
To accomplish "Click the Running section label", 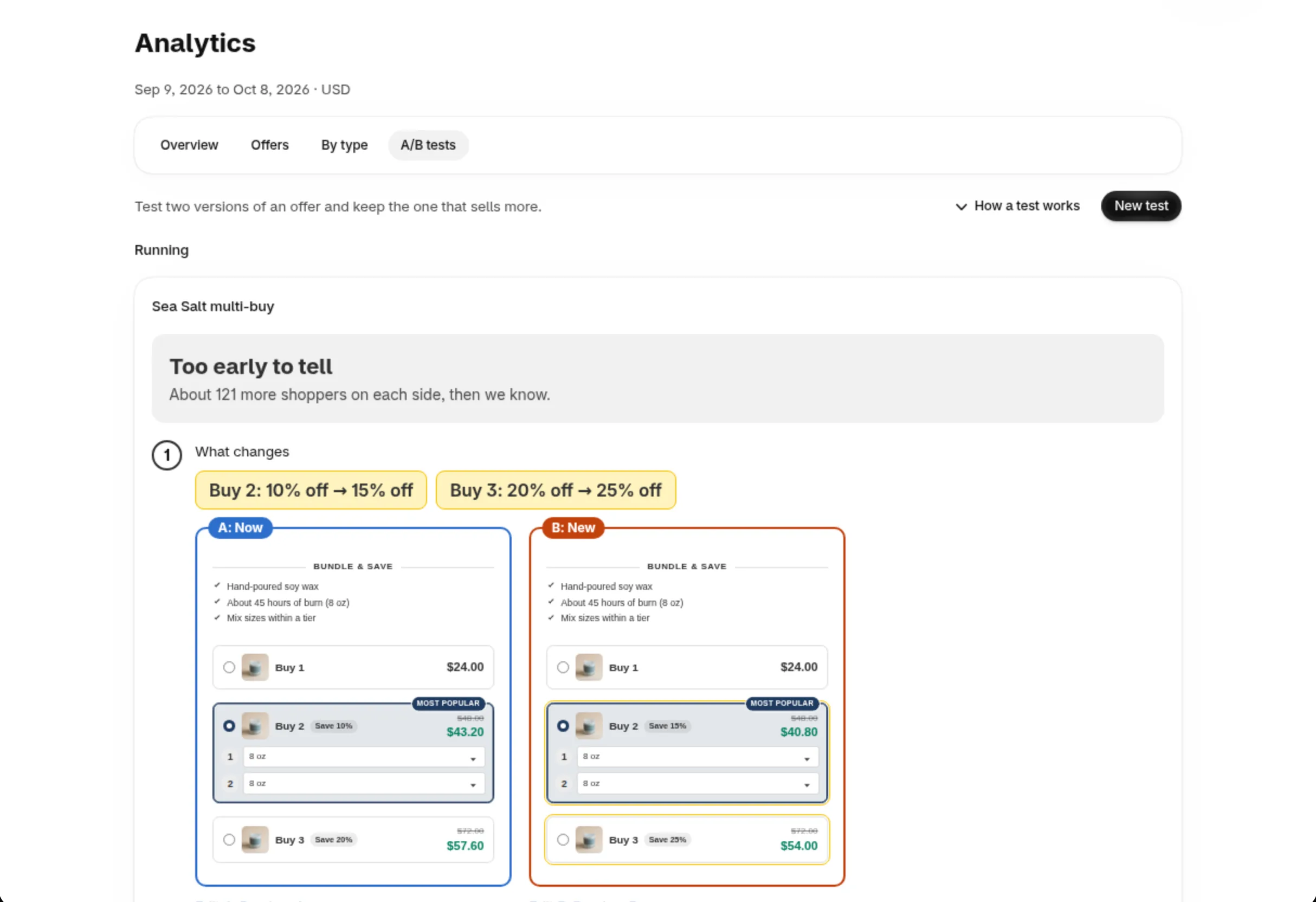I will point(162,250).
